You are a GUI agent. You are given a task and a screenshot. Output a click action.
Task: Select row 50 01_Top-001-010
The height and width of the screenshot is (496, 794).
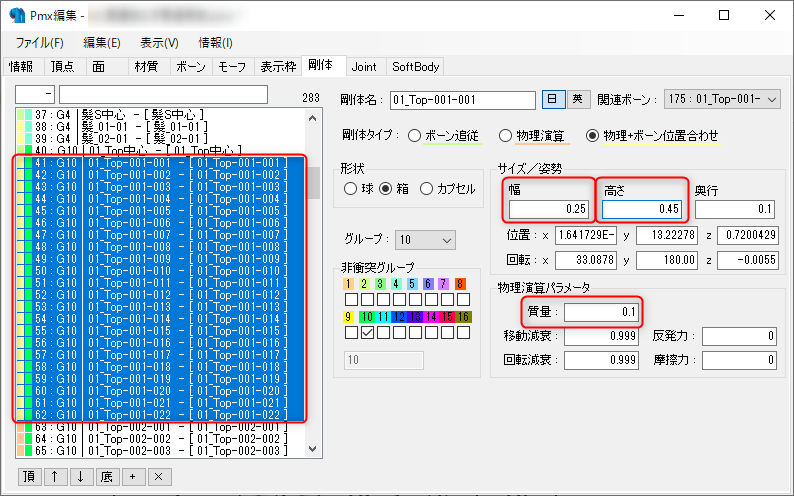coord(160,271)
